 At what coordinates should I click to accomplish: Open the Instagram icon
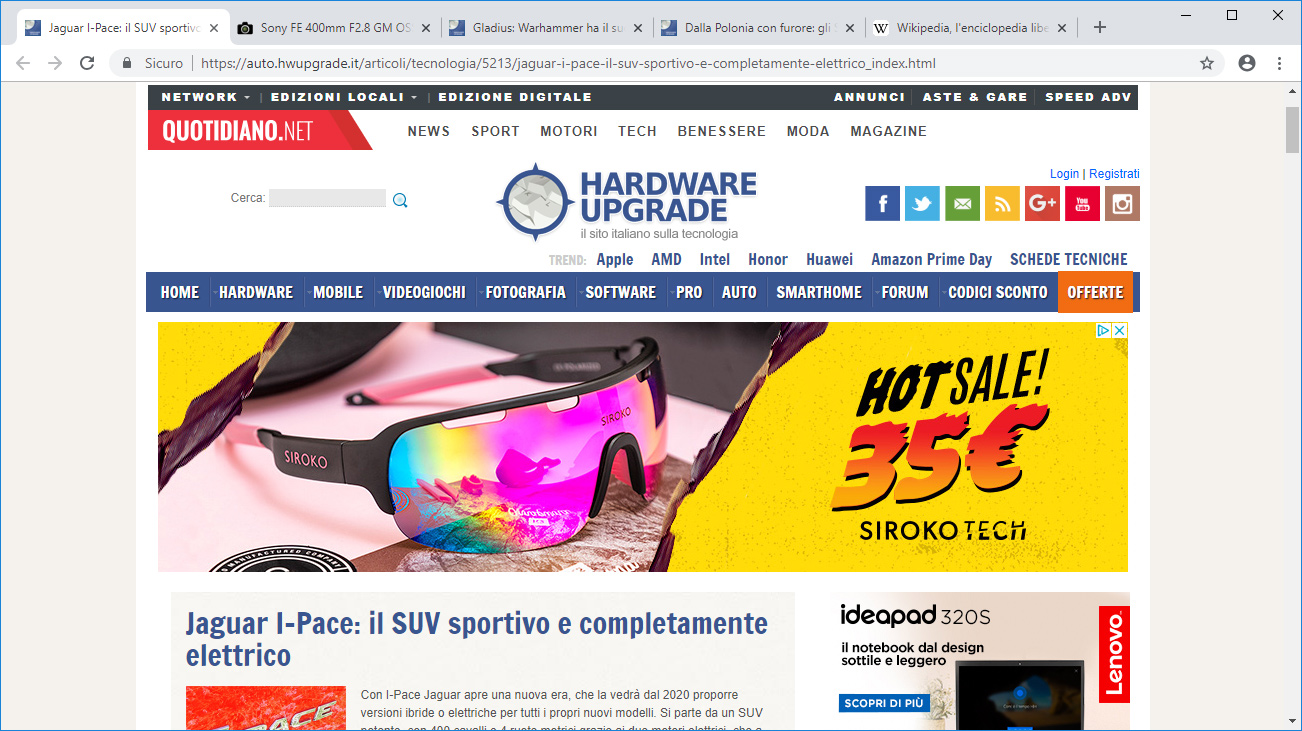click(x=1122, y=204)
